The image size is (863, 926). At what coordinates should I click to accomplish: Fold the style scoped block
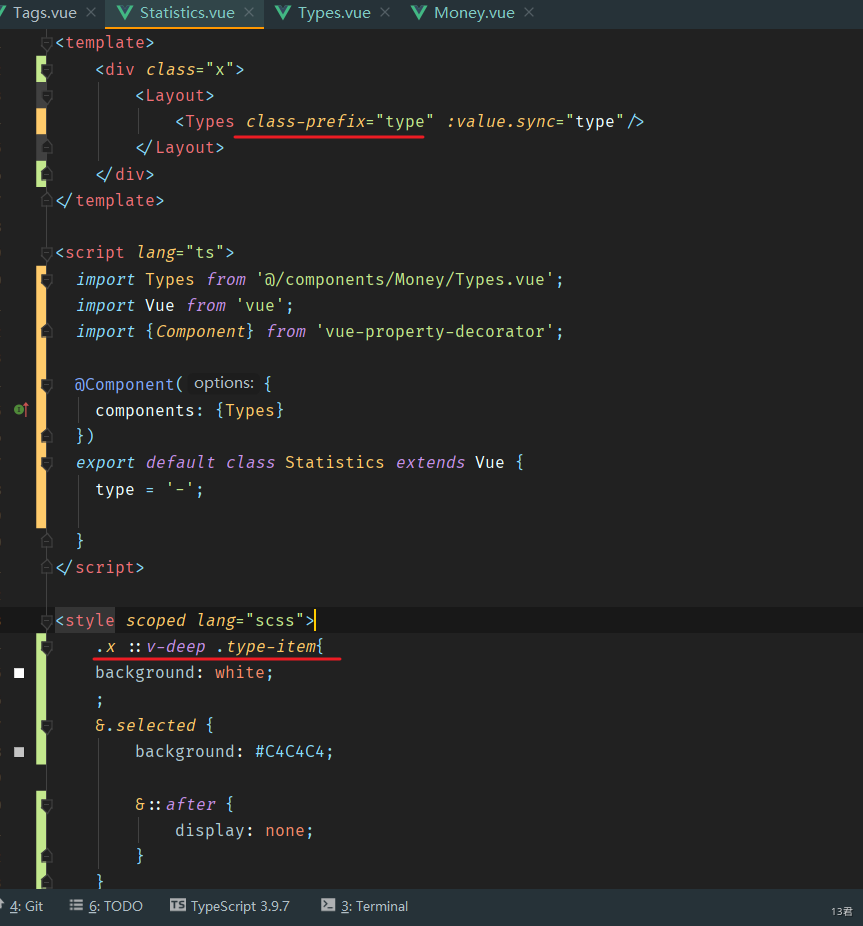[x=46, y=621]
